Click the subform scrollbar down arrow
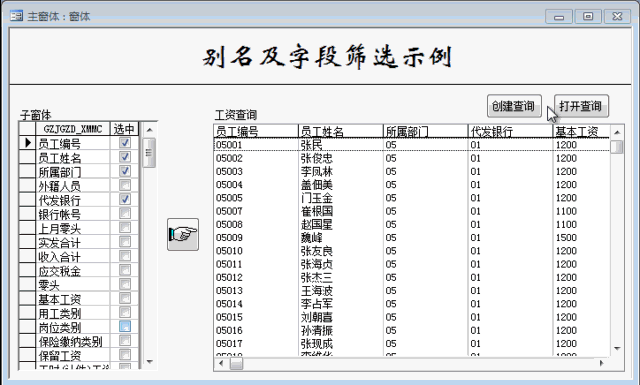 click(x=149, y=362)
